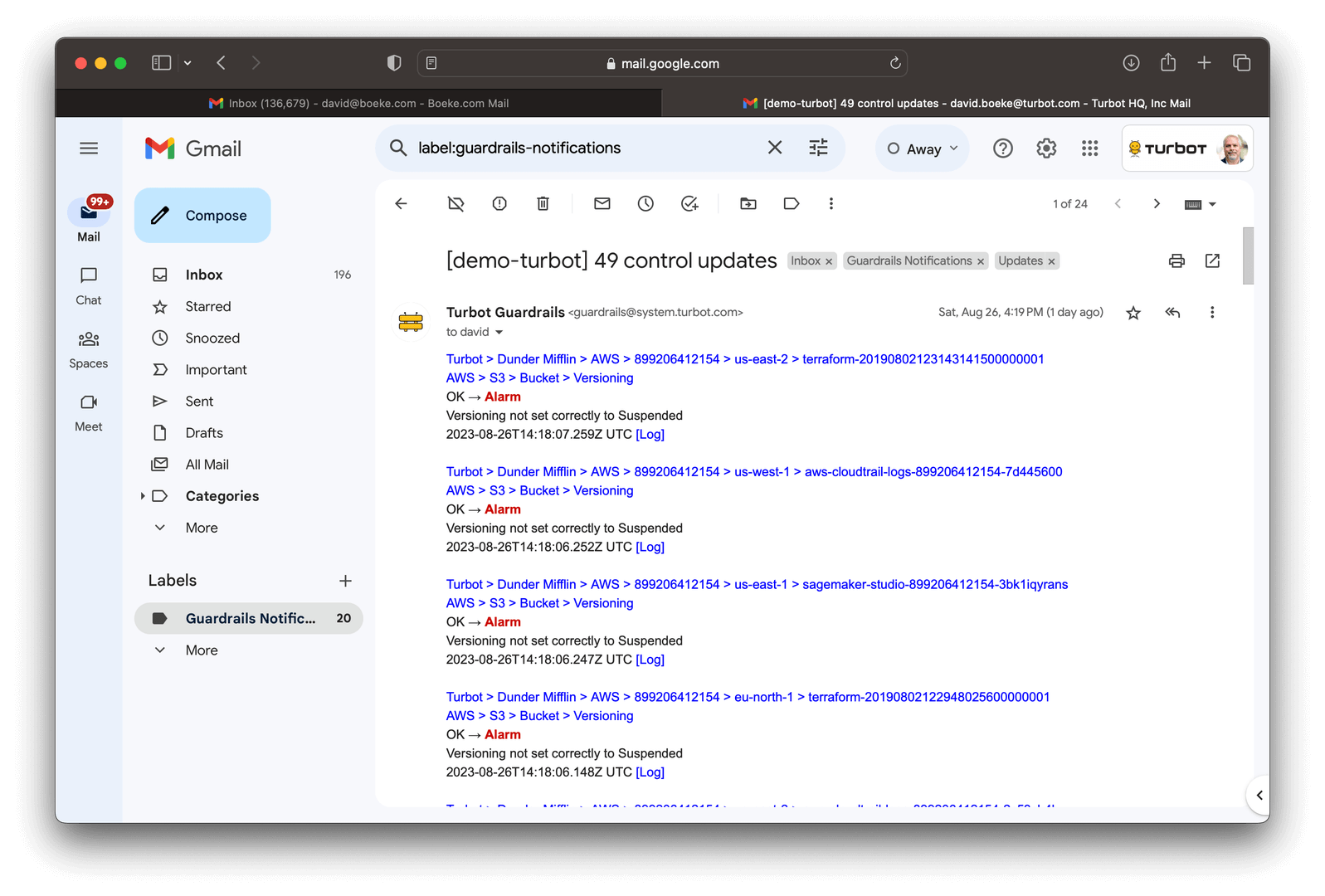The image size is (1325, 896).
Task: Create a new label with plus
Action: 345,581
